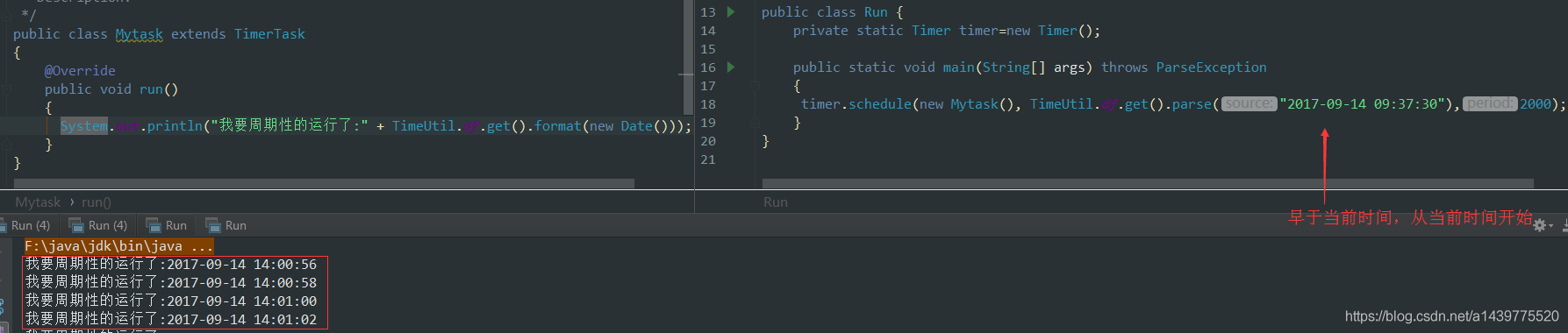The image size is (1568, 333).
Task: Click the @Override annotation
Action: [80, 71]
